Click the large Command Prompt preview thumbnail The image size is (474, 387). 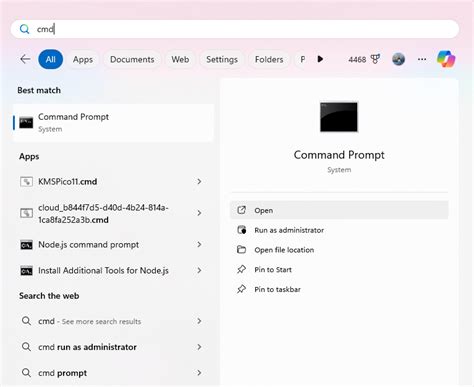click(x=339, y=117)
